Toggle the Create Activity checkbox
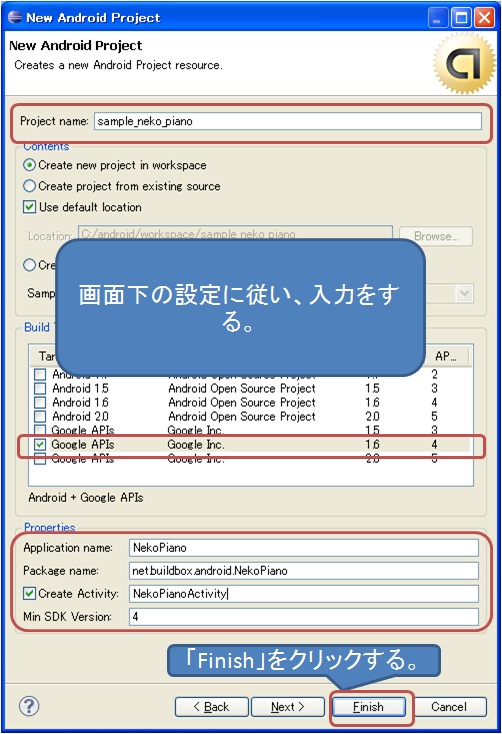 click(x=30, y=594)
